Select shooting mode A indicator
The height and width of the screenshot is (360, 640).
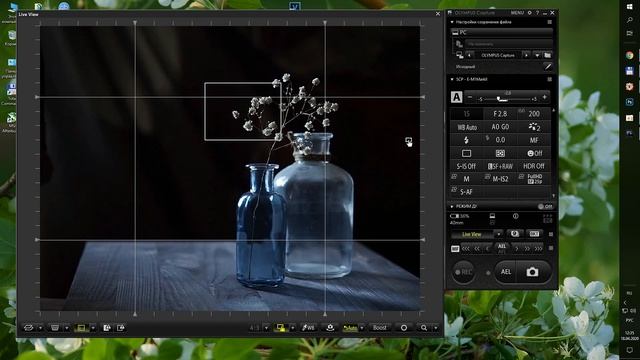click(x=456, y=97)
